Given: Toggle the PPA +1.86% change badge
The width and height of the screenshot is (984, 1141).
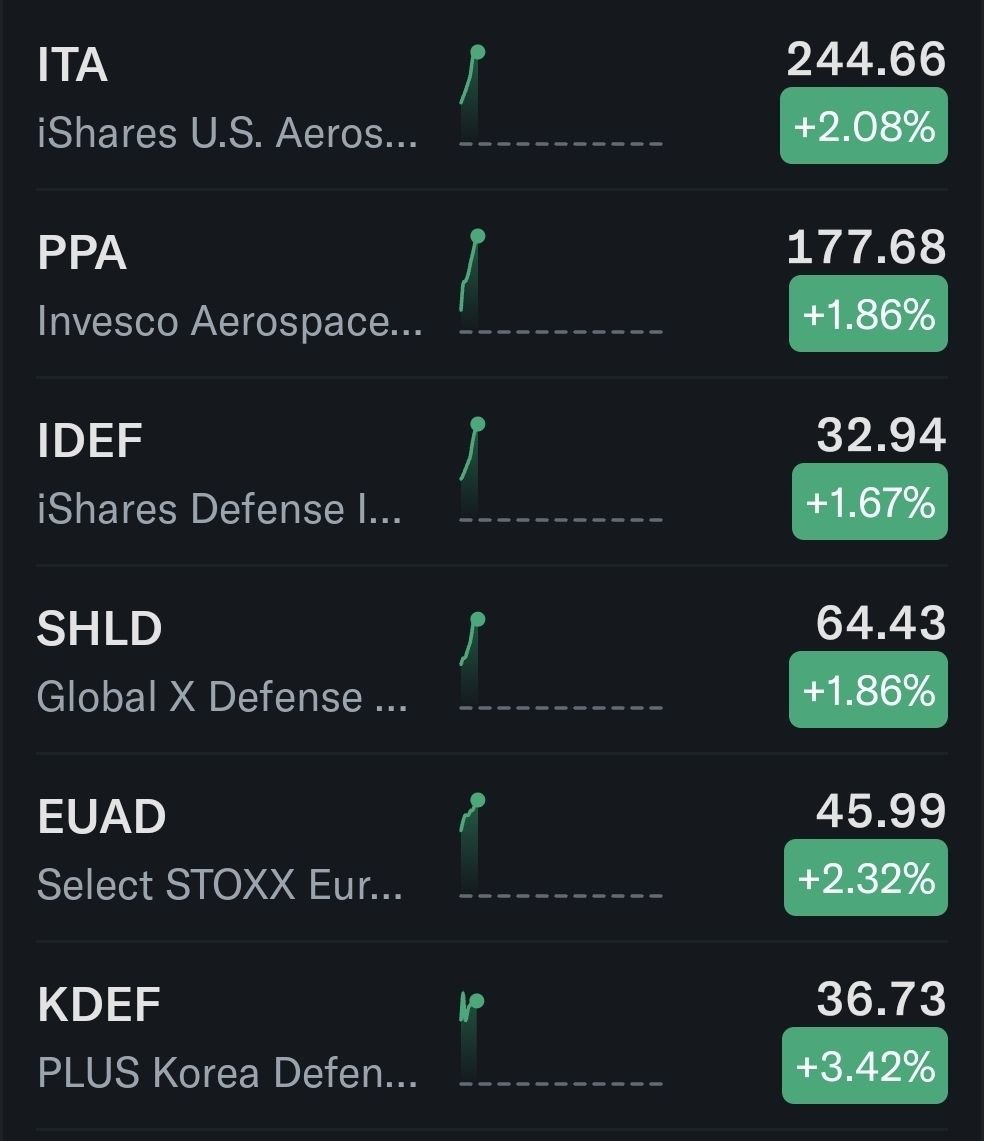Looking at the screenshot, I should [868, 314].
